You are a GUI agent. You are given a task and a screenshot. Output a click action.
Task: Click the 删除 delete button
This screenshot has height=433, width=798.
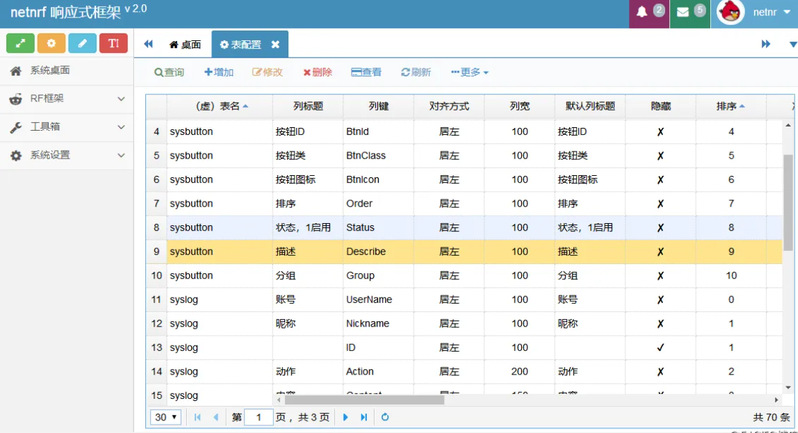click(x=316, y=72)
